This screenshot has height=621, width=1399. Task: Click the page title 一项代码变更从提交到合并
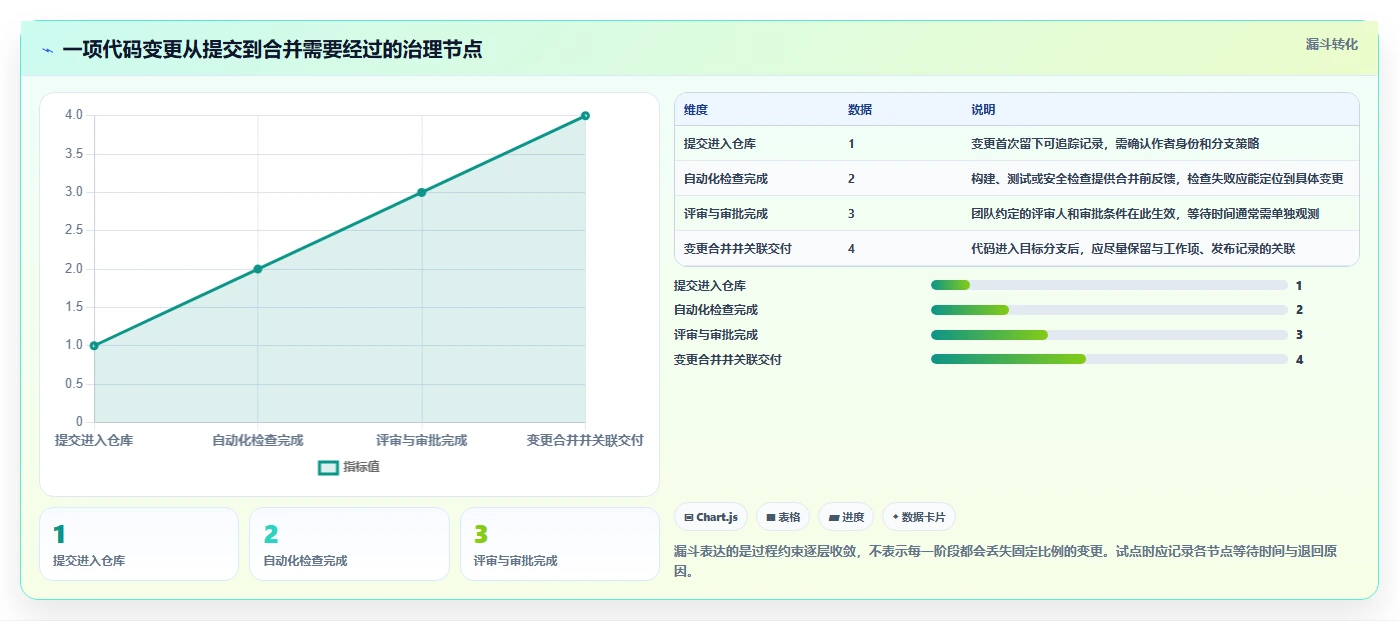pyautogui.click(x=272, y=50)
